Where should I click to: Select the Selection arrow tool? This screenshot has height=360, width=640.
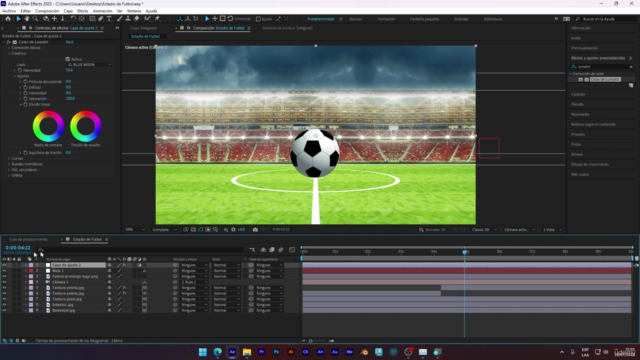click(x=18, y=19)
